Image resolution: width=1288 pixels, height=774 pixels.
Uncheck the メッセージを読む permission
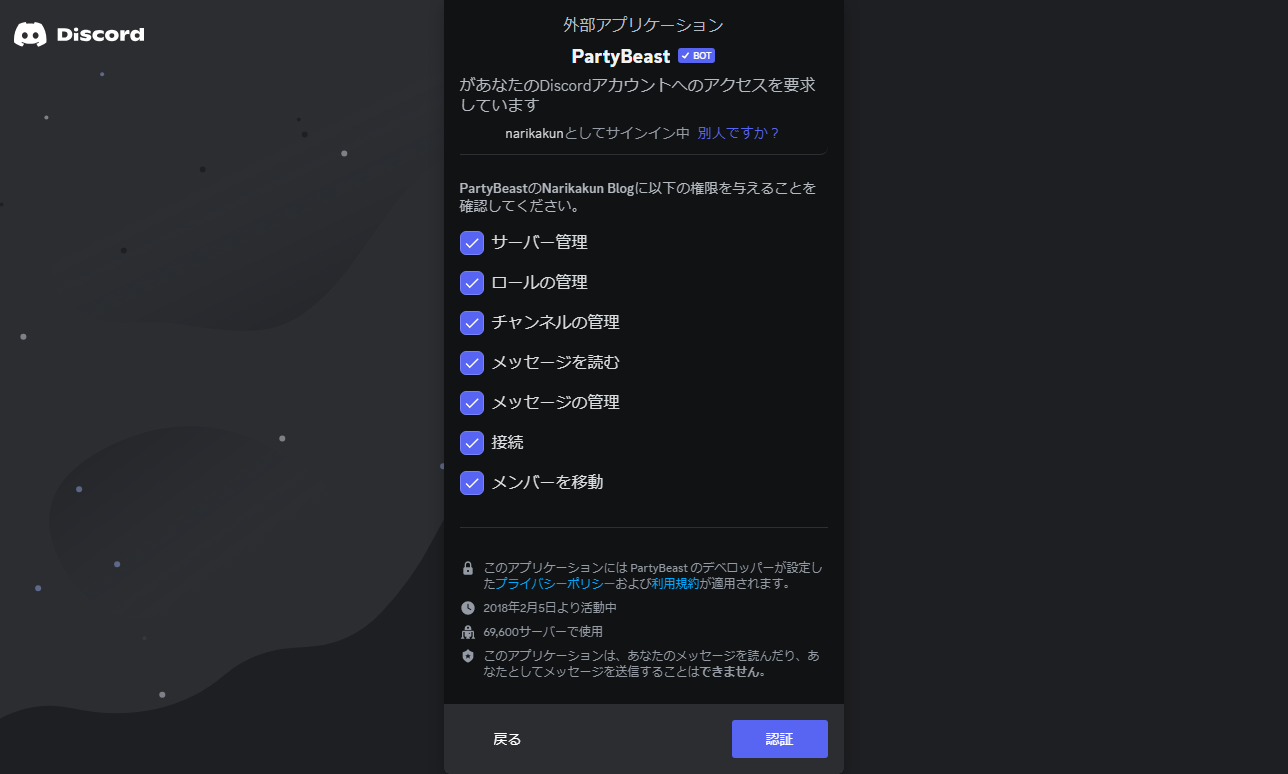[x=471, y=362]
